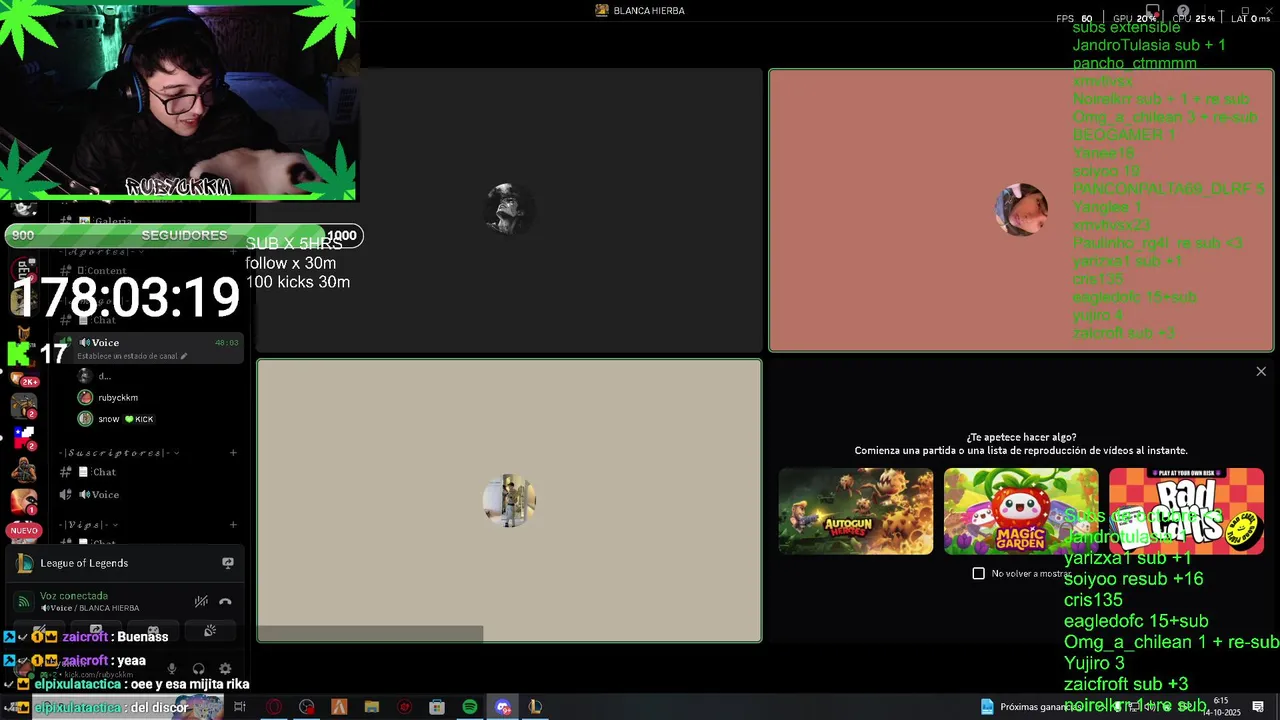Viewport: 1280px width, 720px height.
Task: Add channel to Suscriptores category with plus
Action: 233,453
